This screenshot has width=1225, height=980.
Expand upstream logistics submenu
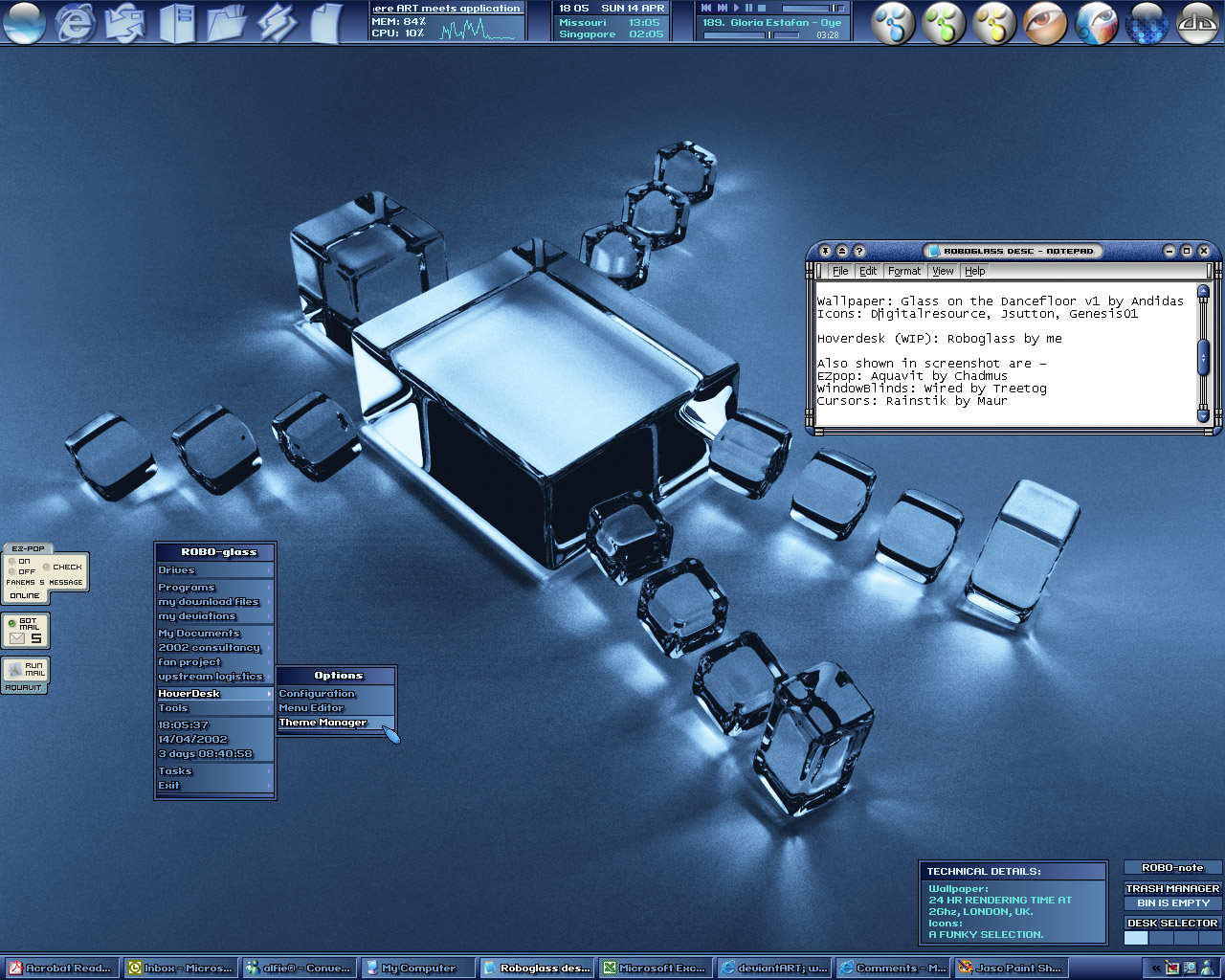214,677
